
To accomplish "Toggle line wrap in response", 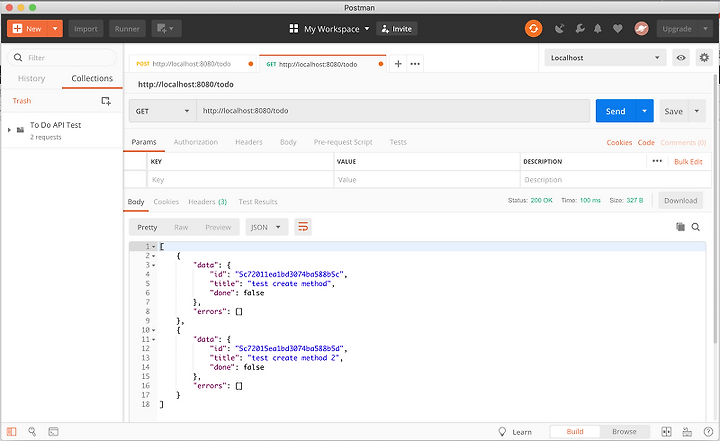I will [303, 227].
